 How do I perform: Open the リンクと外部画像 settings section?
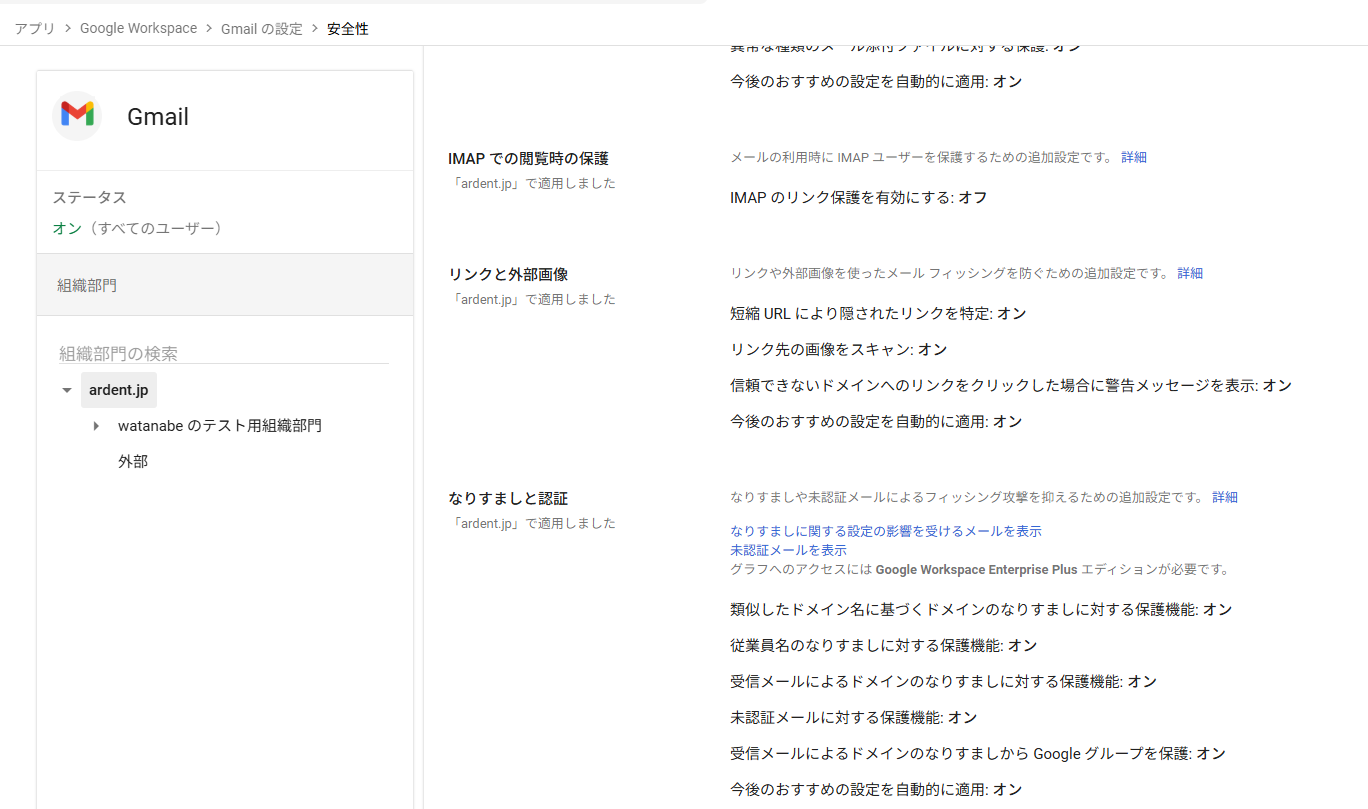tap(508, 274)
